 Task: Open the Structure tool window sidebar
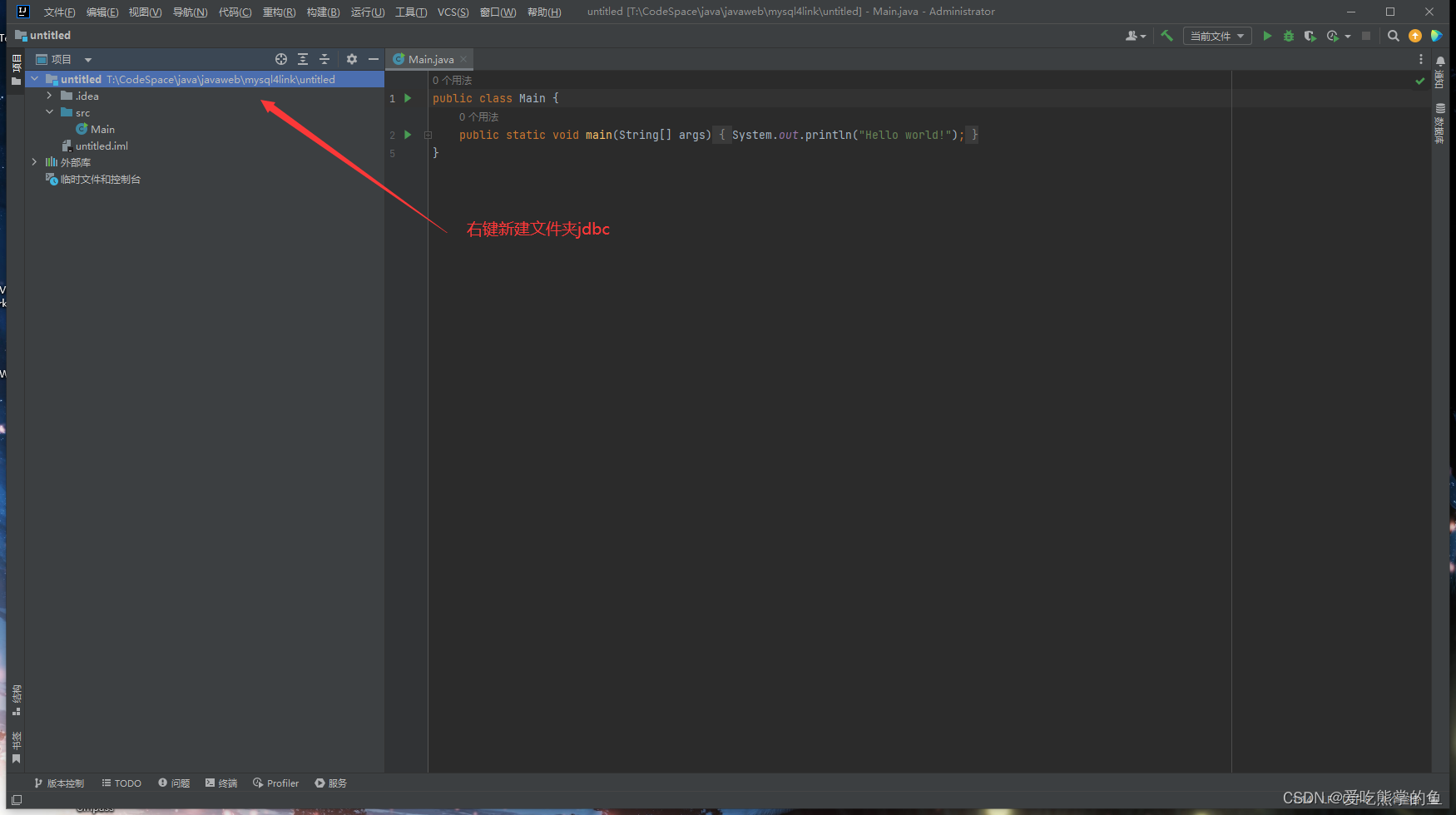[x=16, y=700]
